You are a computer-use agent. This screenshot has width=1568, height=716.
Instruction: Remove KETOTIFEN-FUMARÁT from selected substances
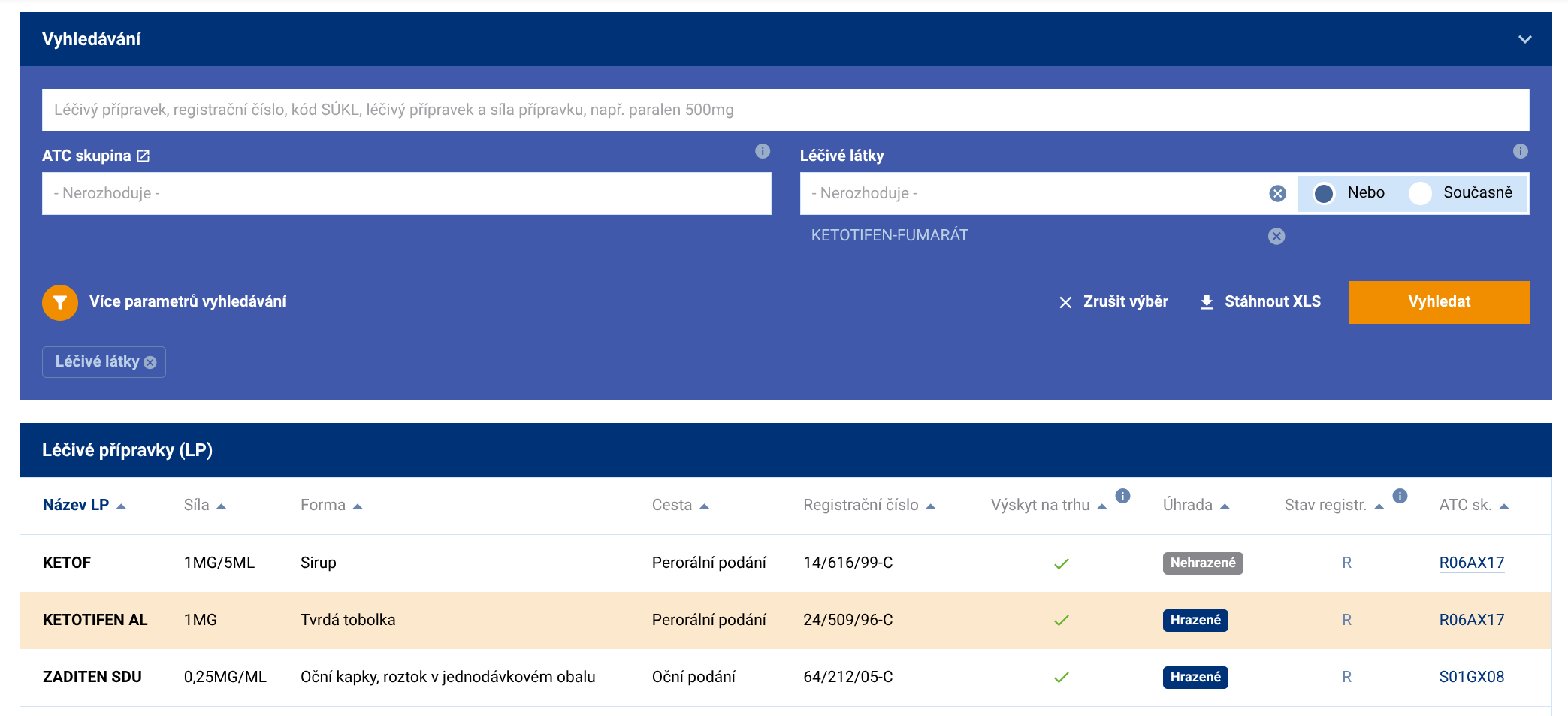[1276, 237]
